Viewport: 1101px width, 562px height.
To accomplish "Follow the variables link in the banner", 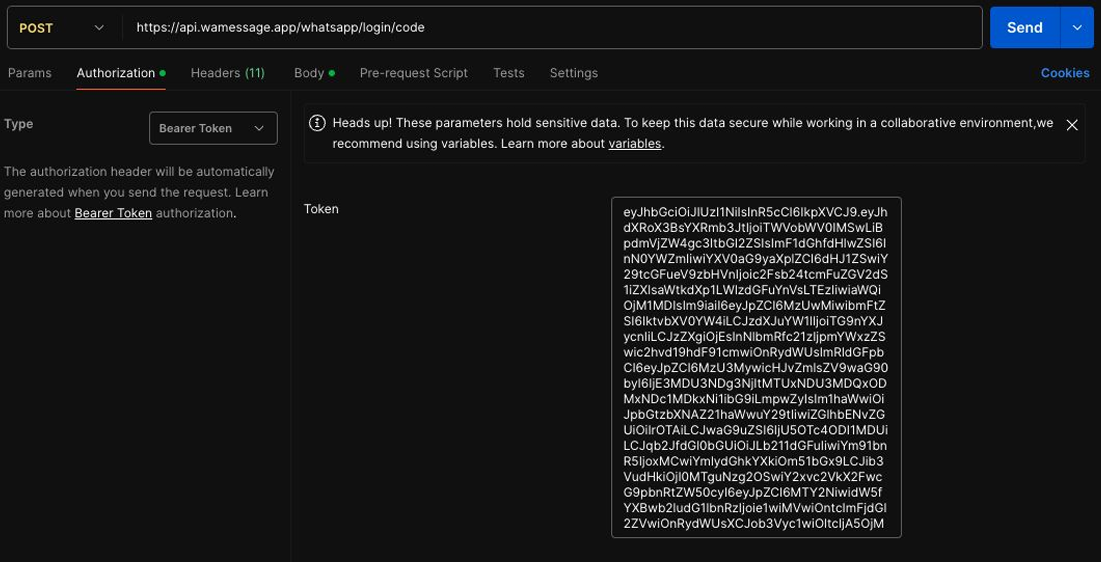I will [x=635, y=144].
